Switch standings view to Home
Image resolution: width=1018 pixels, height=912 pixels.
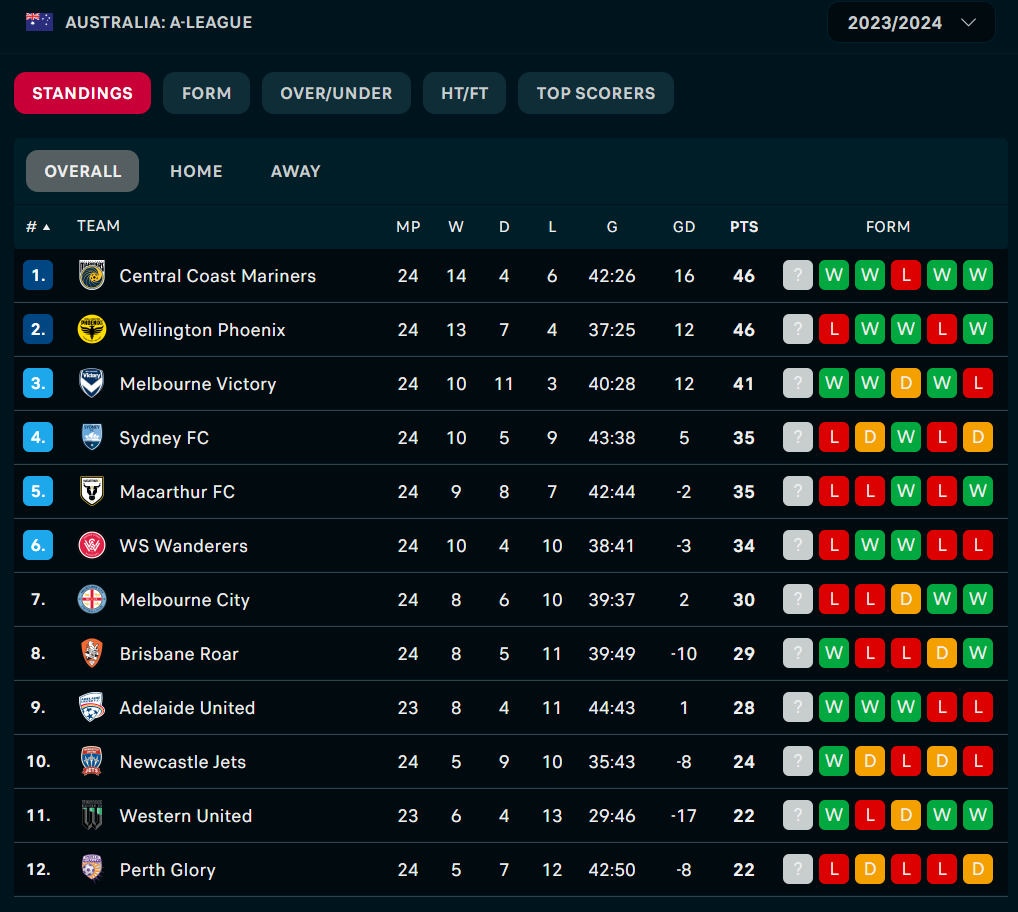click(x=196, y=171)
